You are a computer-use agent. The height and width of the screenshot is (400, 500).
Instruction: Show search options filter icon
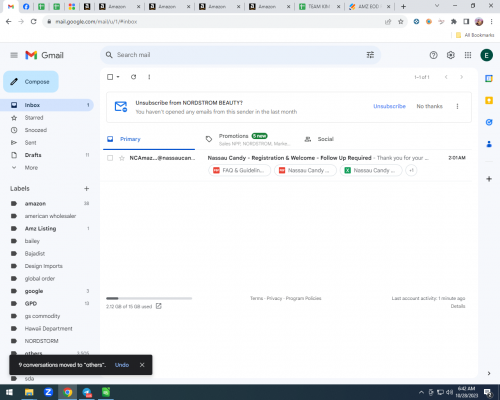[x=370, y=55]
